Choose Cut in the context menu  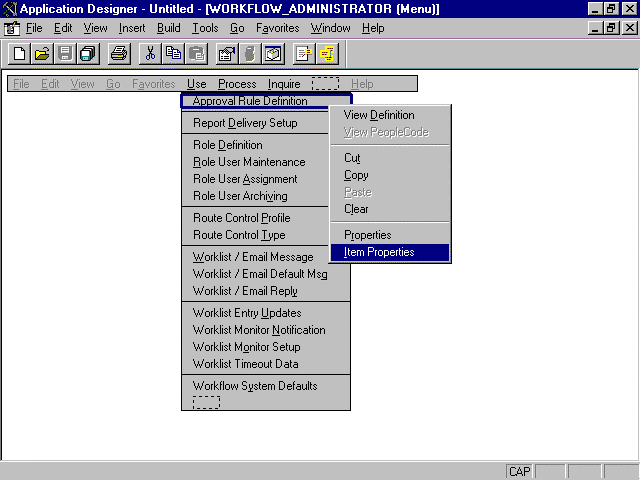(x=390, y=158)
